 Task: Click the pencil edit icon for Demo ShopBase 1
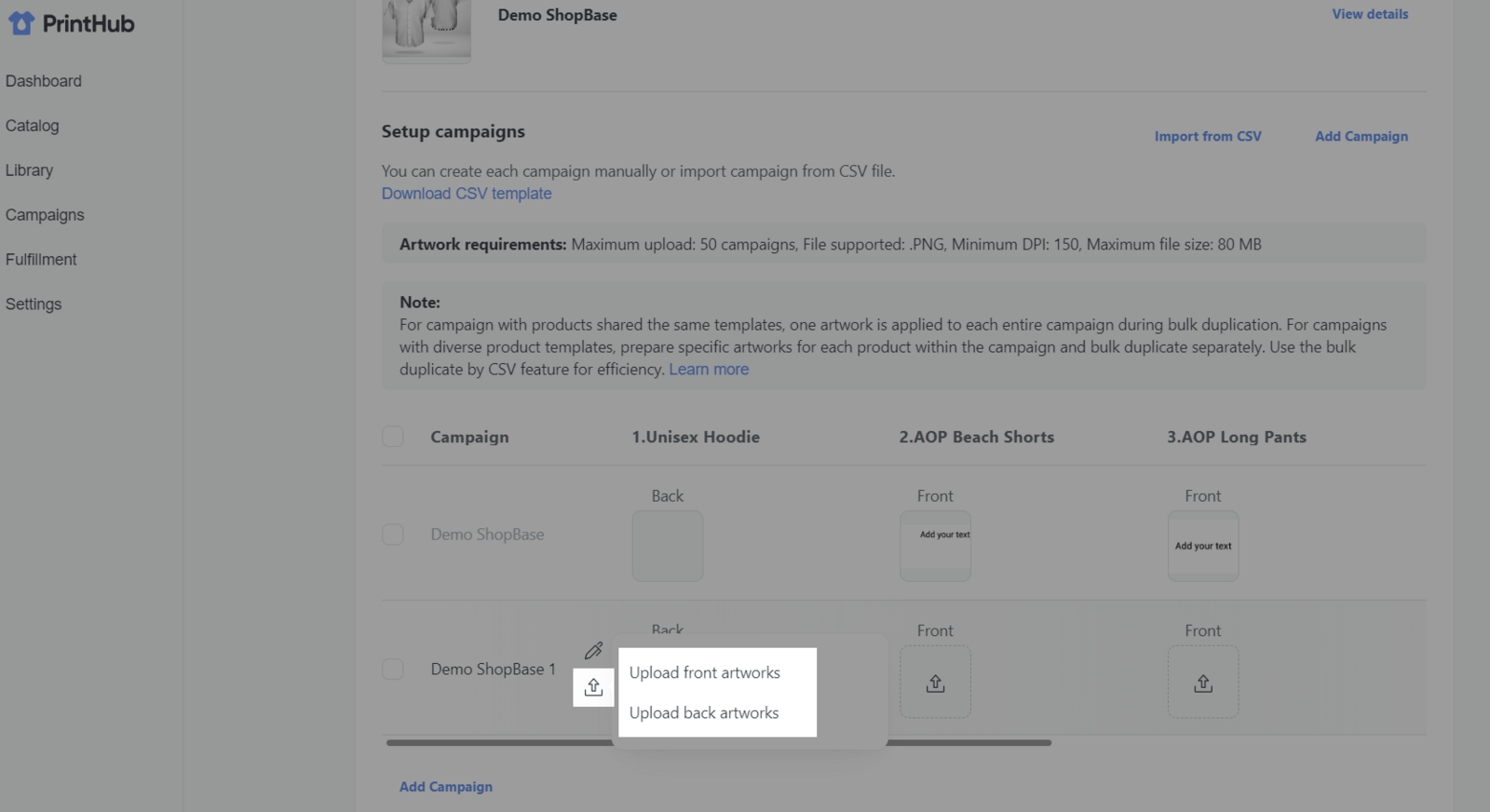[593, 650]
